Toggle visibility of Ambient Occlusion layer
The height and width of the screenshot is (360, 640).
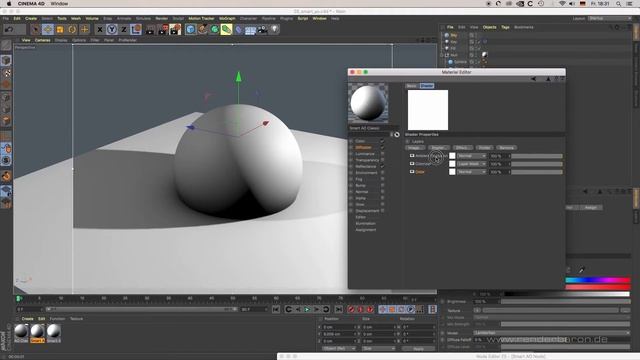(x=412, y=156)
